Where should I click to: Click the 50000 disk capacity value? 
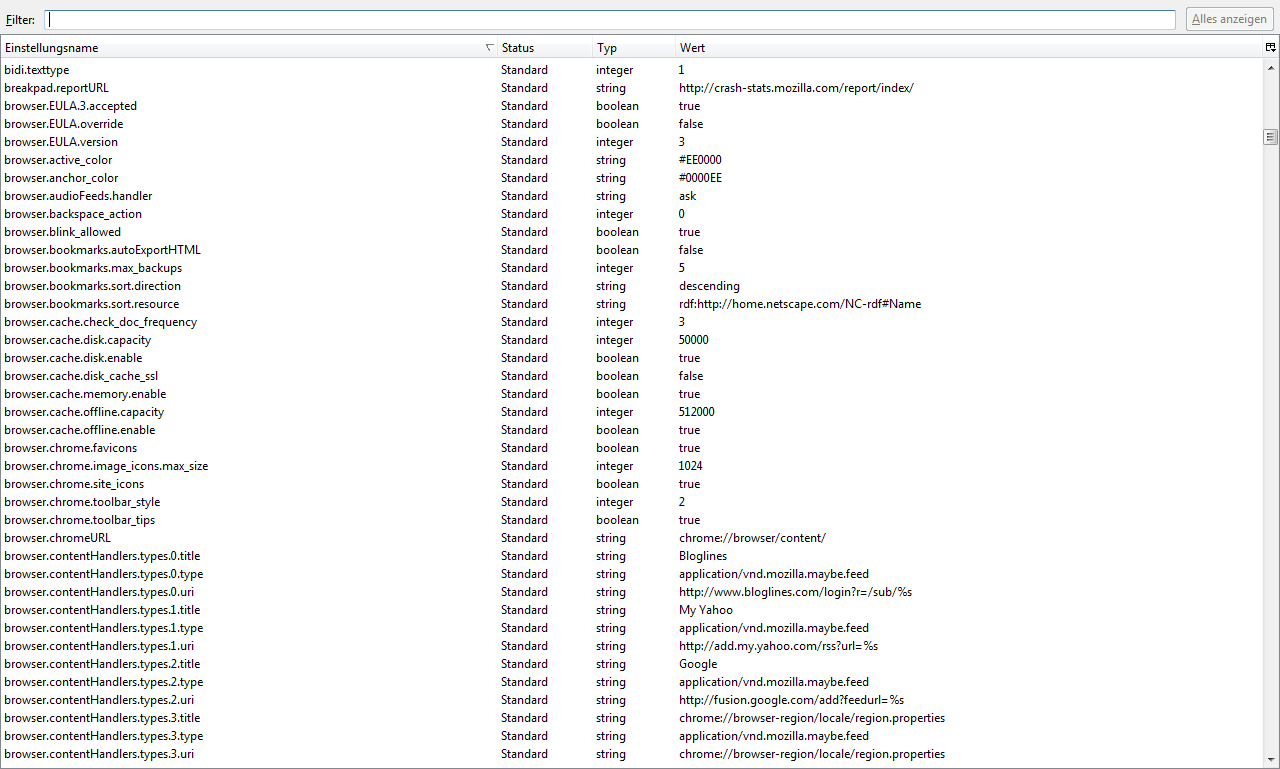pos(694,340)
